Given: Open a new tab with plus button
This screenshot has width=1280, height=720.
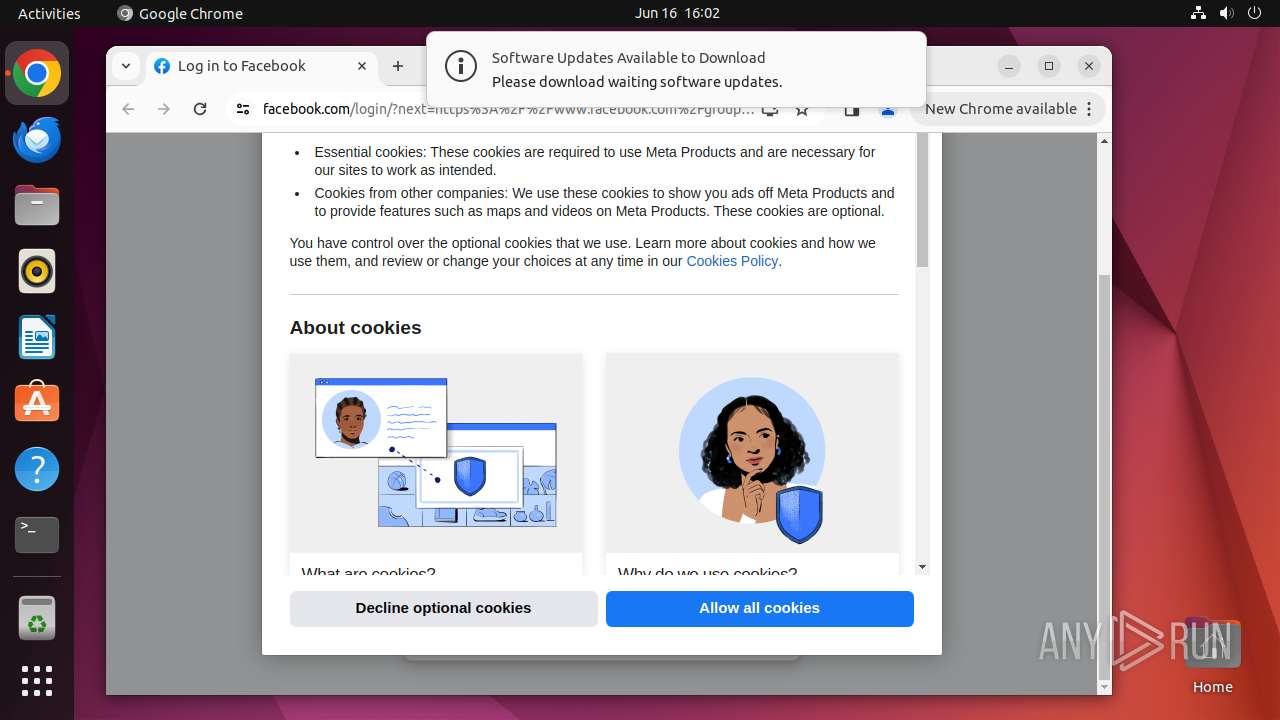Looking at the screenshot, I should click(398, 66).
